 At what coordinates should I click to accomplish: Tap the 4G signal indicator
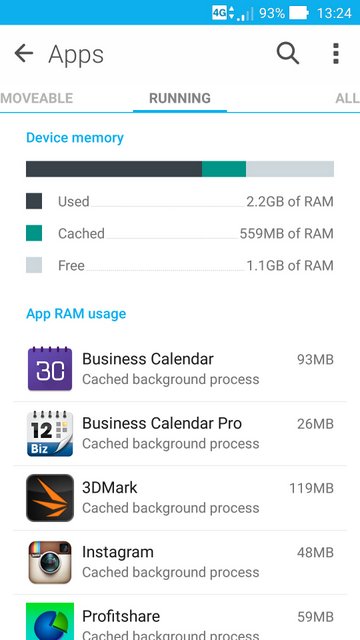click(x=219, y=13)
